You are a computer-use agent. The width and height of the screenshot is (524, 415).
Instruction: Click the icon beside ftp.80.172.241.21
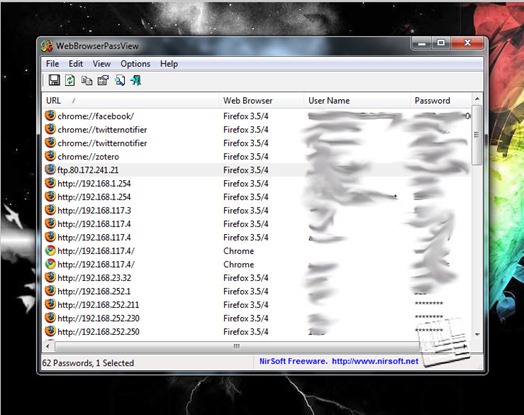pos(50,169)
